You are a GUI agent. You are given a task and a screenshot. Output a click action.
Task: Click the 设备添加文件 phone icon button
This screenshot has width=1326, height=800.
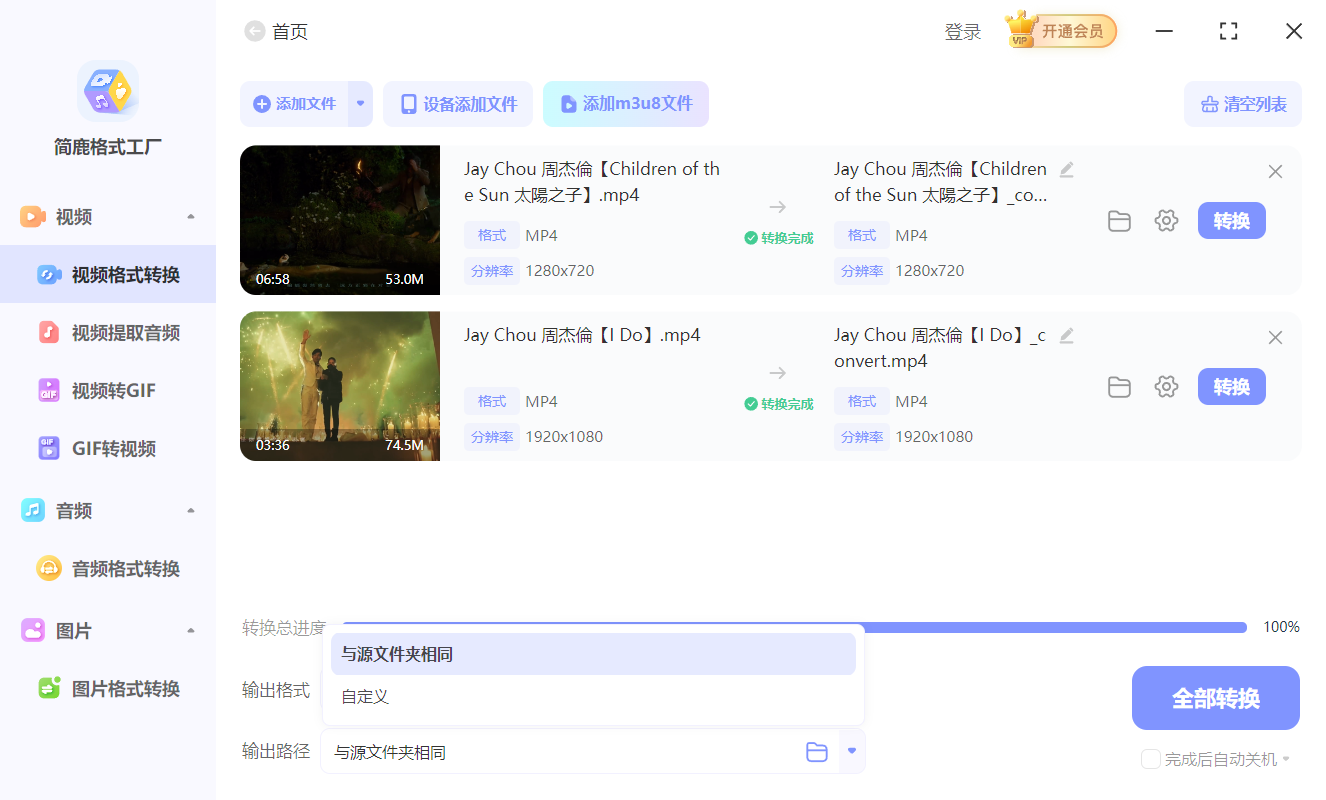click(458, 104)
